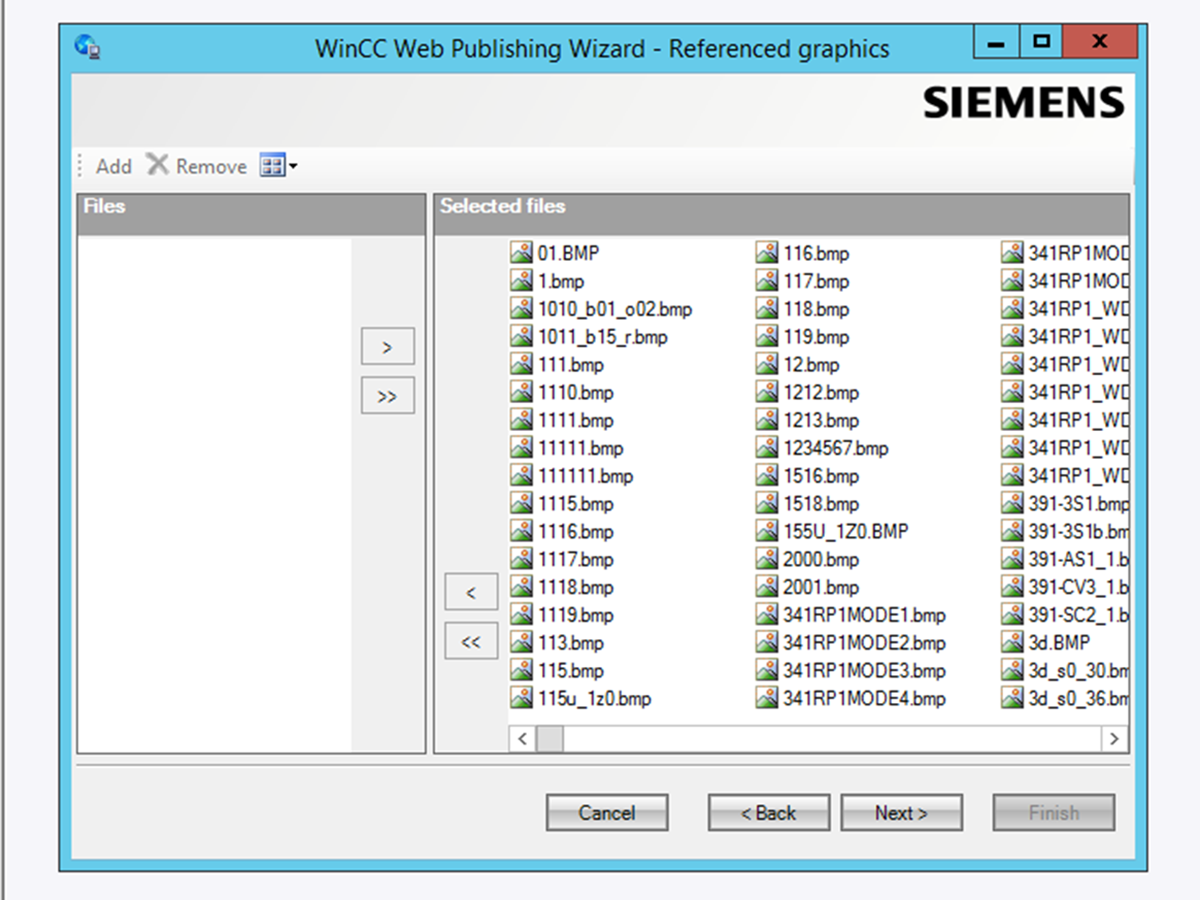Click the Selected files list header
The height and width of the screenshot is (900, 1200).
point(782,214)
